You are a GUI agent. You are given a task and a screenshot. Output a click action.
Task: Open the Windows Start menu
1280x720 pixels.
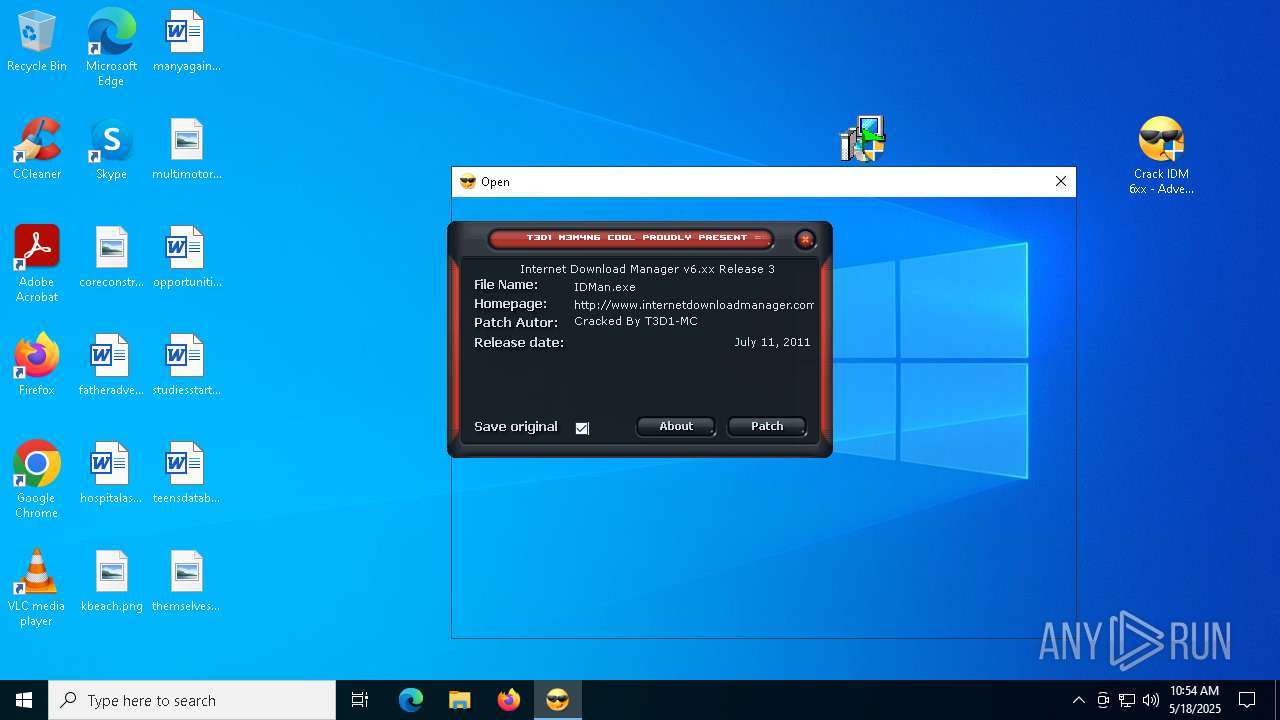[x=24, y=700]
